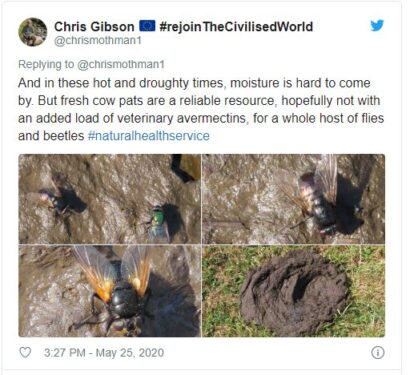Open the Chris Gibson display name
418x375 pixels.
(x=94, y=26)
